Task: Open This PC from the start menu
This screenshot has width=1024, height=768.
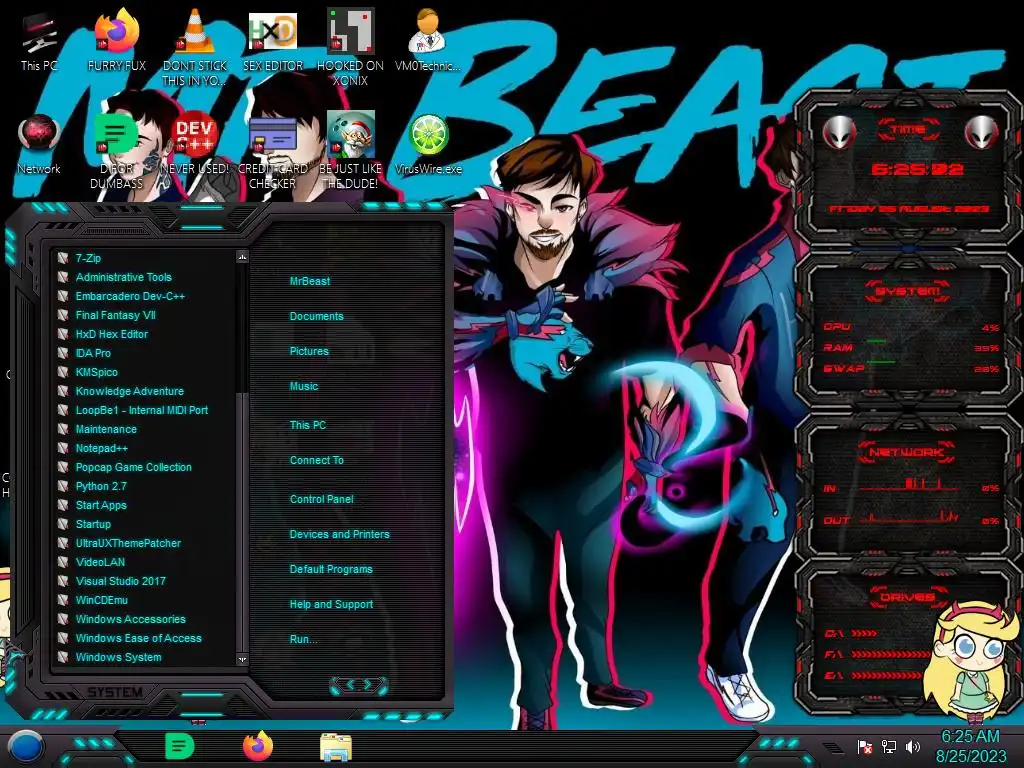Action: (x=308, y=425)
